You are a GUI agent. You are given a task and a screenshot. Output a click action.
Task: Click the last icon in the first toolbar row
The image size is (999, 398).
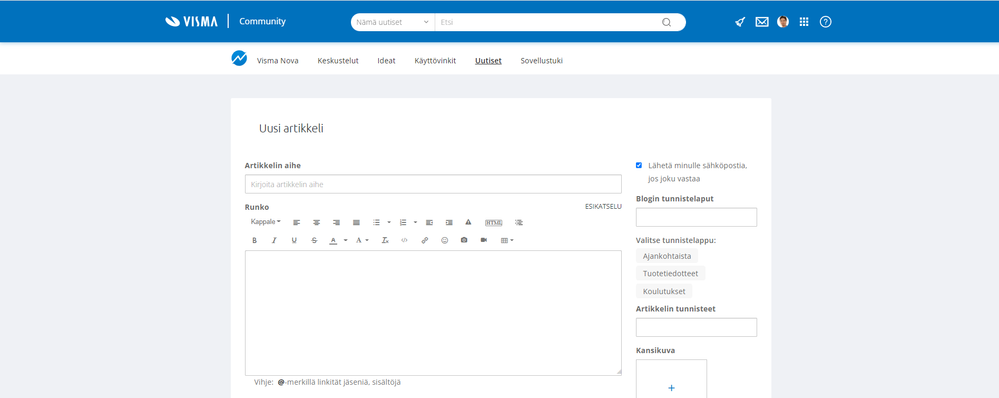(519, 222)
